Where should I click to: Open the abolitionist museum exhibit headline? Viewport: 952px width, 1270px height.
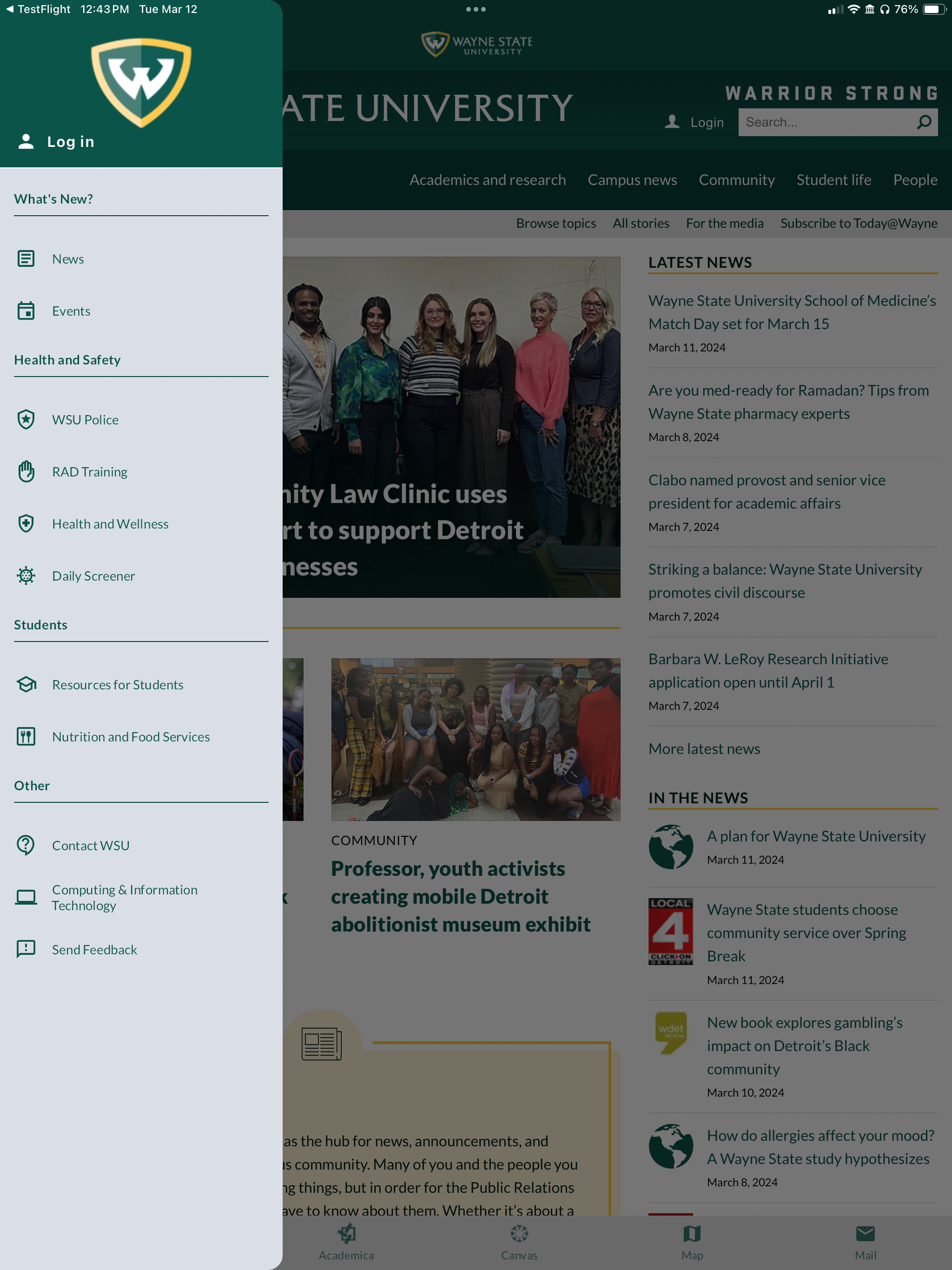(x=461, y=896)
